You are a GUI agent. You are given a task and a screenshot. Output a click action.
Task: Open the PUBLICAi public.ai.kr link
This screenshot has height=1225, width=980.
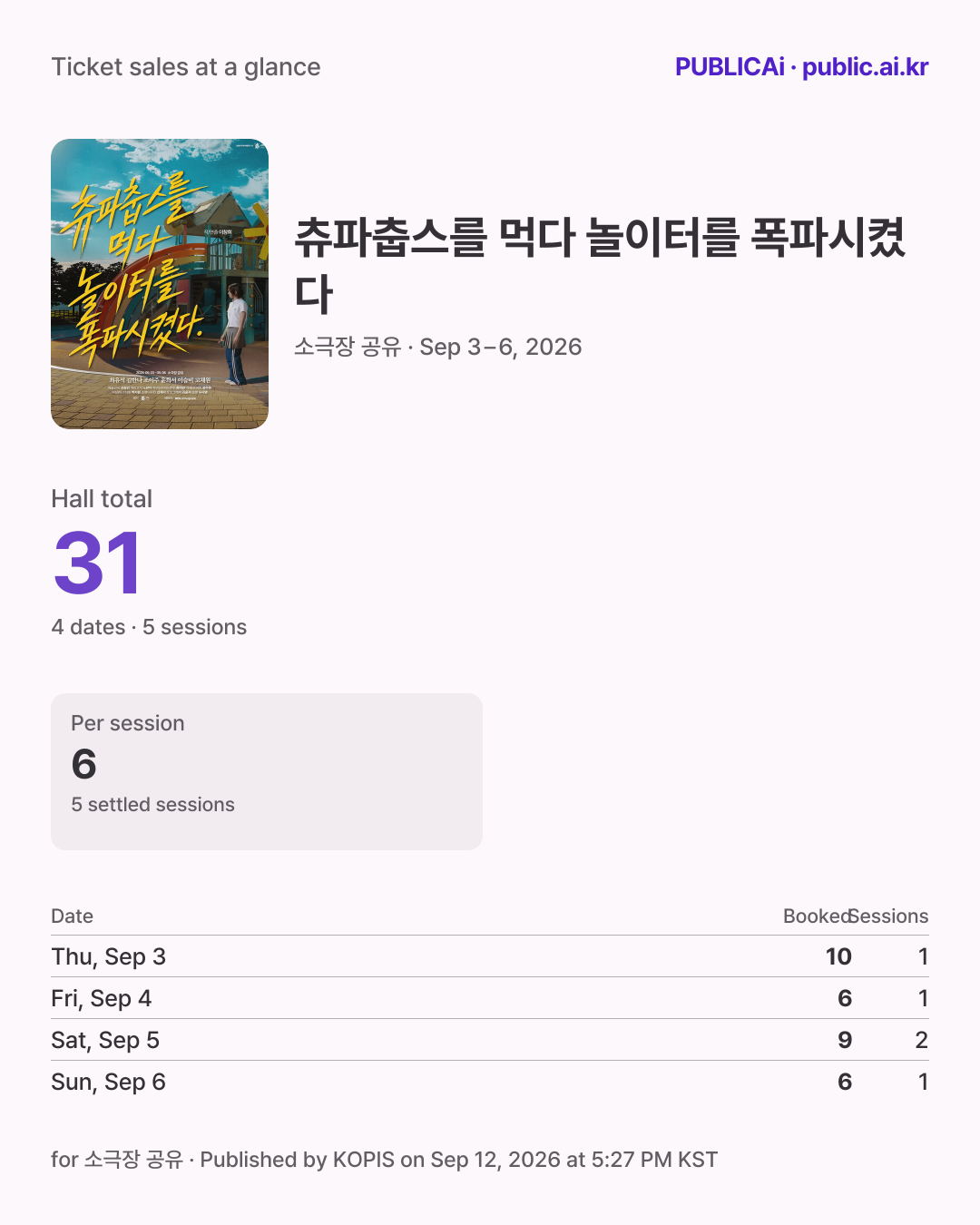(801, 67)
